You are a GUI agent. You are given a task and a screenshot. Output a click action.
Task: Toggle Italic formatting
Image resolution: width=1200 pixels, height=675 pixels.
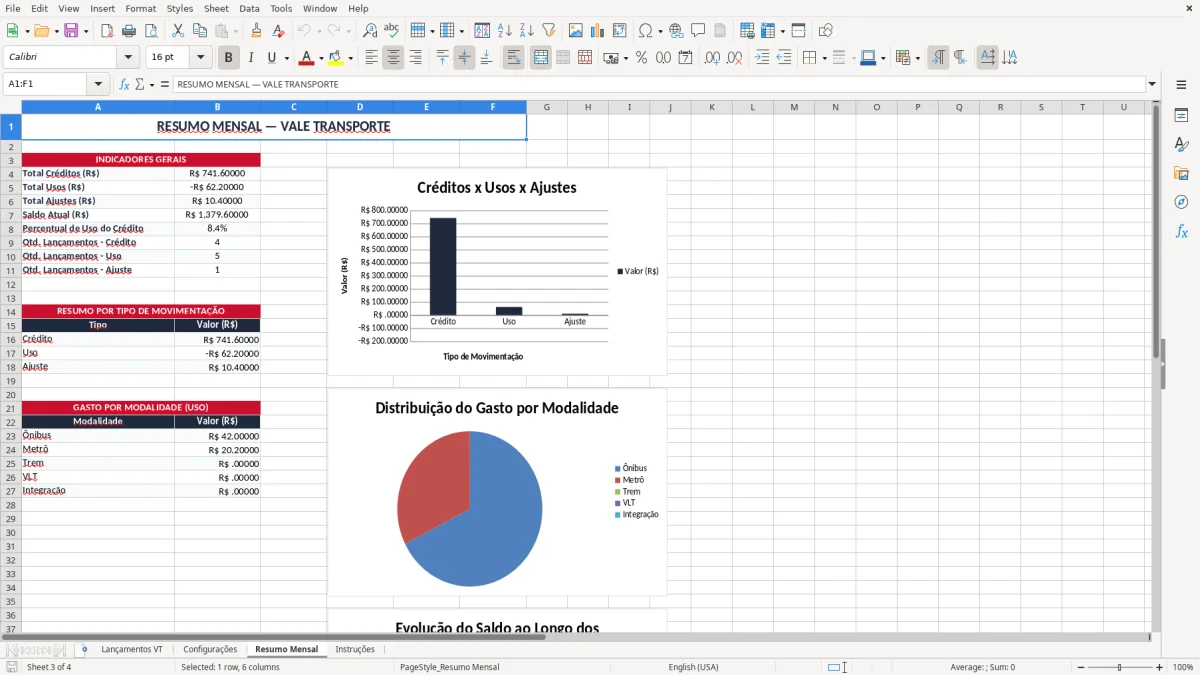tap(250, 58)
